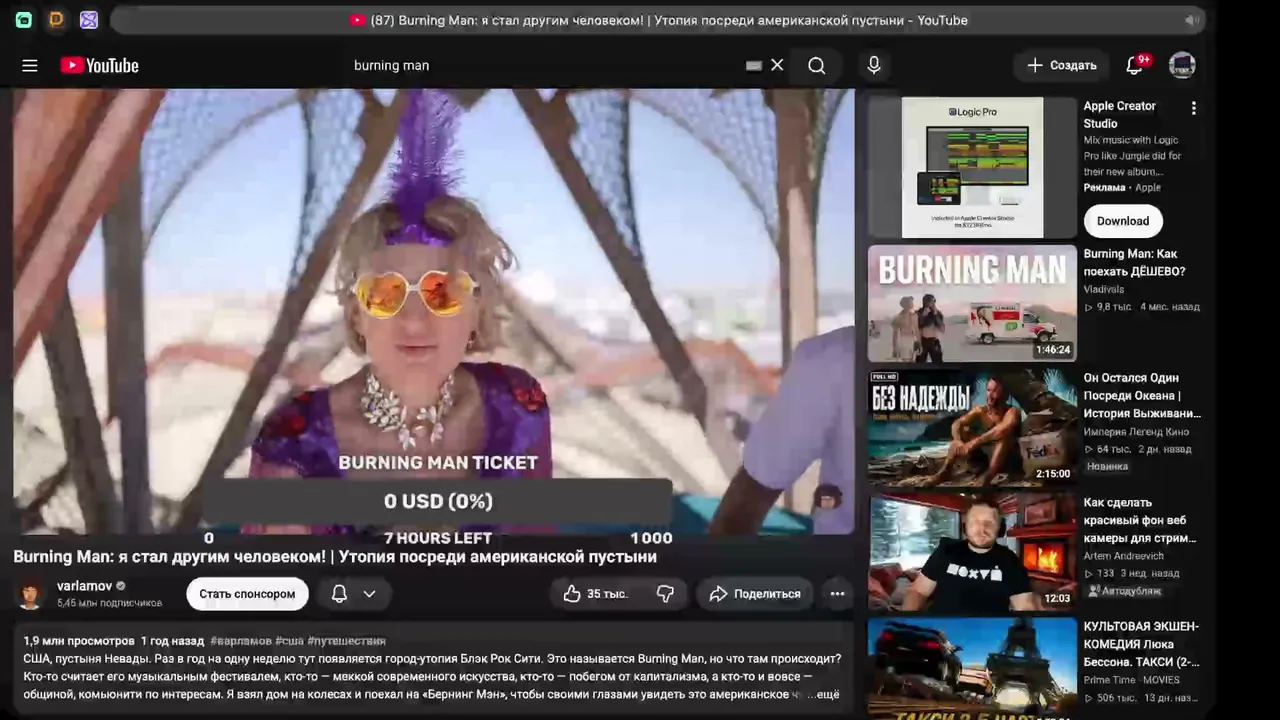Screen dimensions: 1280x720
Task: Open 'Как сделать красивый фон веб камеры' title
Action: tap(1140, 520)
